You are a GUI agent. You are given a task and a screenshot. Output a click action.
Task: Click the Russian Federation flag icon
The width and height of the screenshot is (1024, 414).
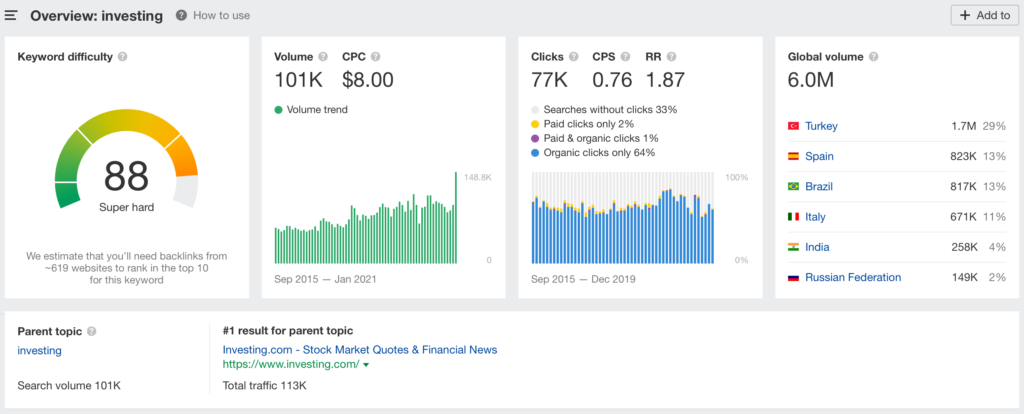point(793,277)
